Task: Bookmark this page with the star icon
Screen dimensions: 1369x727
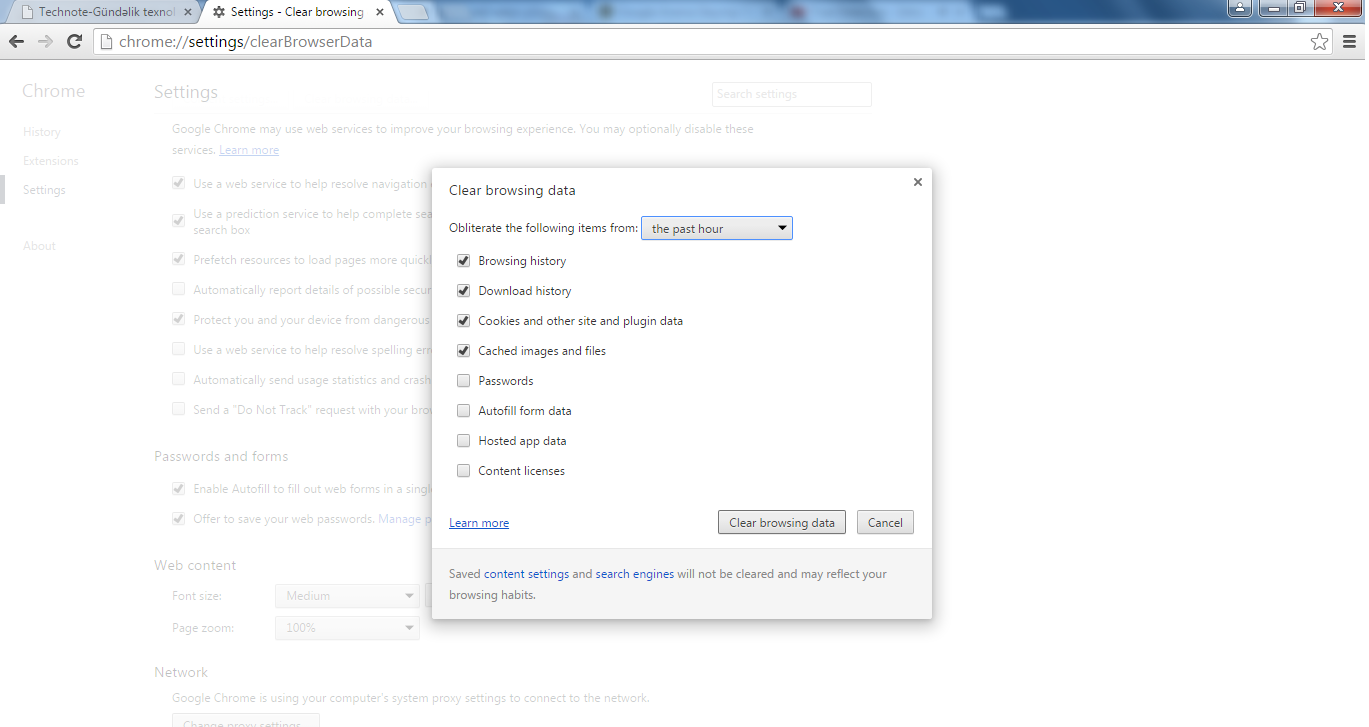Action: pyautogui.click(x=1320, y=42)
